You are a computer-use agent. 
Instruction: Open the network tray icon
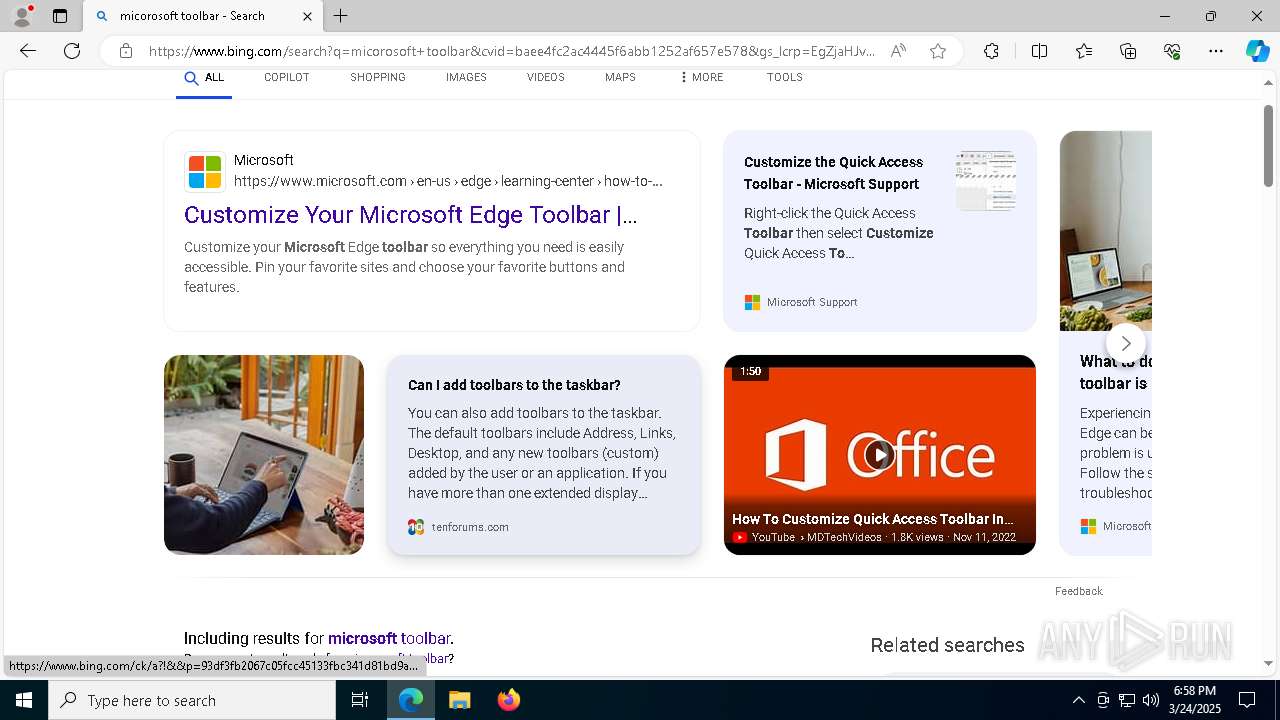click(x=1127, y=700)
